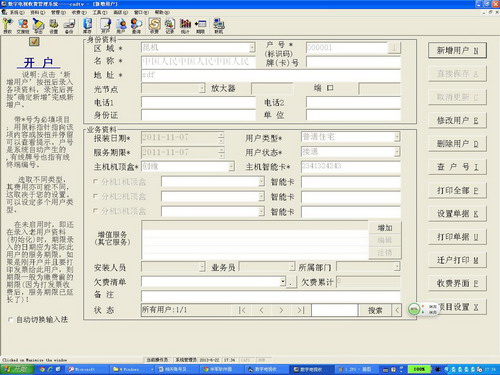Viewport: 500px width, 375px height.
Task: Open the 统计 statistics chart toolbar icon
Action: click(x=185, y=26)
